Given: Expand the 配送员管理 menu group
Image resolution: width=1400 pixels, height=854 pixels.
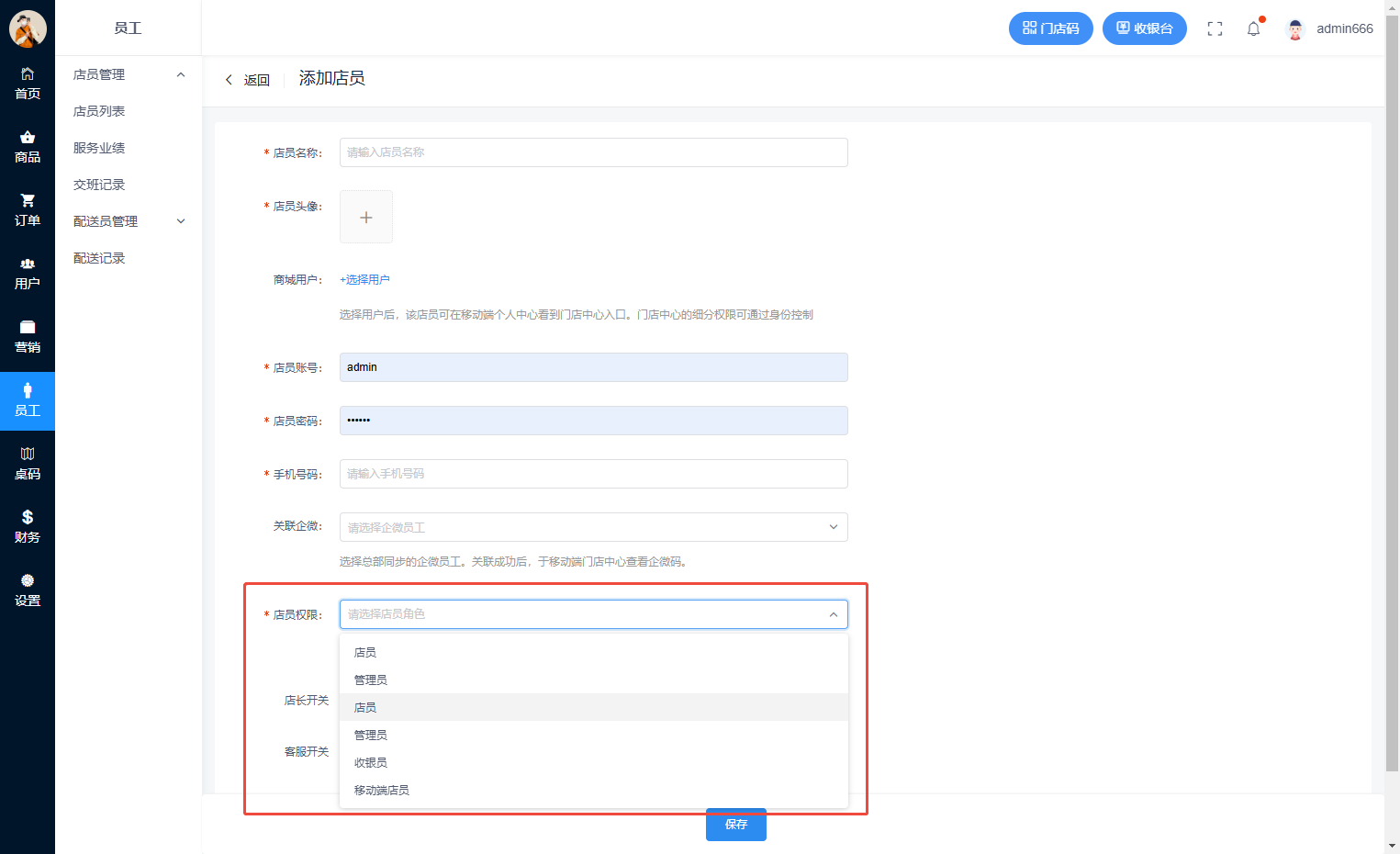Looking at the screenshot, I should pos(181,221).
